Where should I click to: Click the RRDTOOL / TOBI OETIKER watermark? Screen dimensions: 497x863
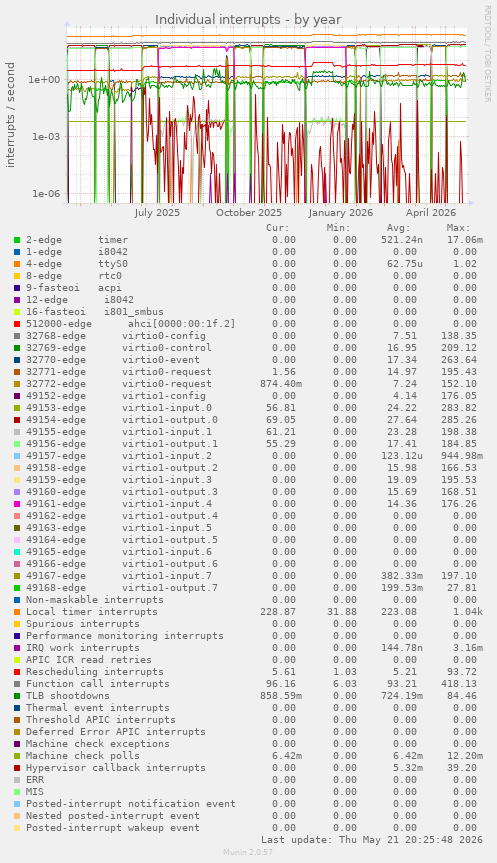pos(487,53)
